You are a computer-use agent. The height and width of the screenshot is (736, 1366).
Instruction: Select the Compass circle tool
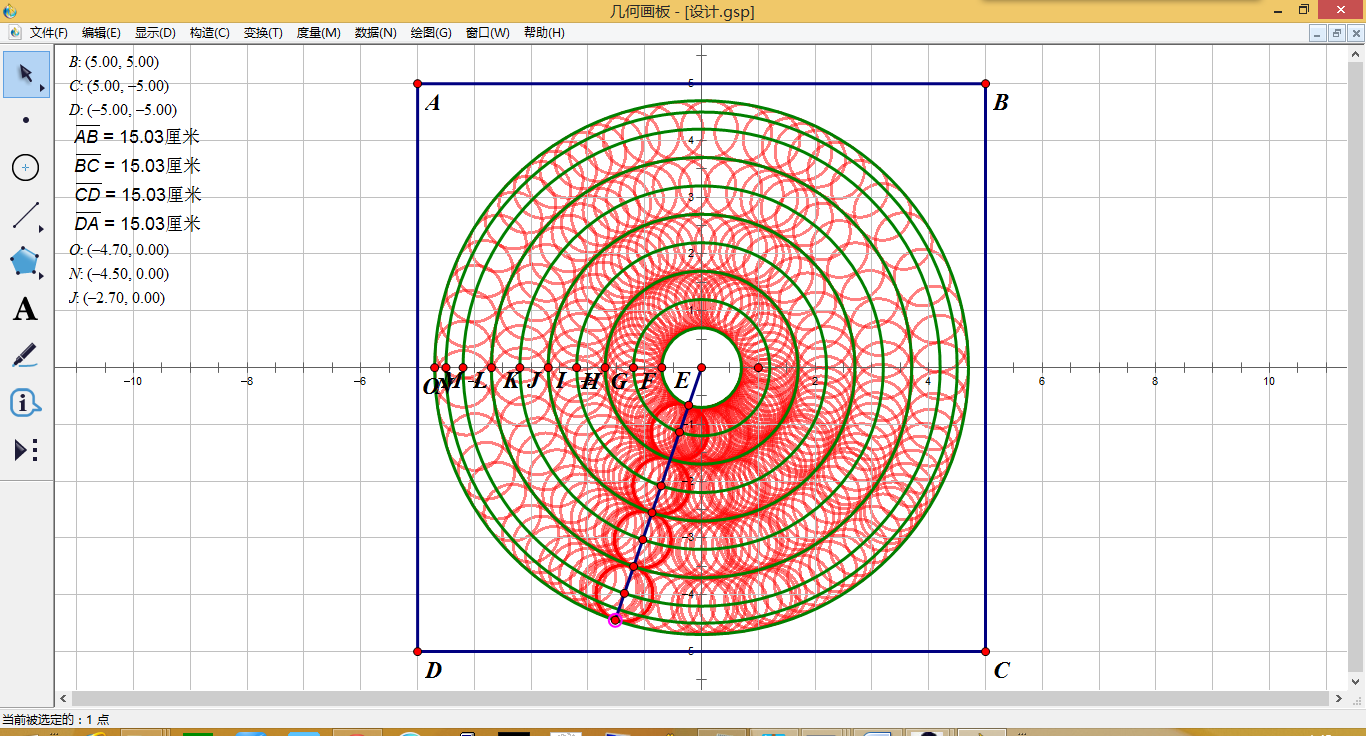click(26, 168)
